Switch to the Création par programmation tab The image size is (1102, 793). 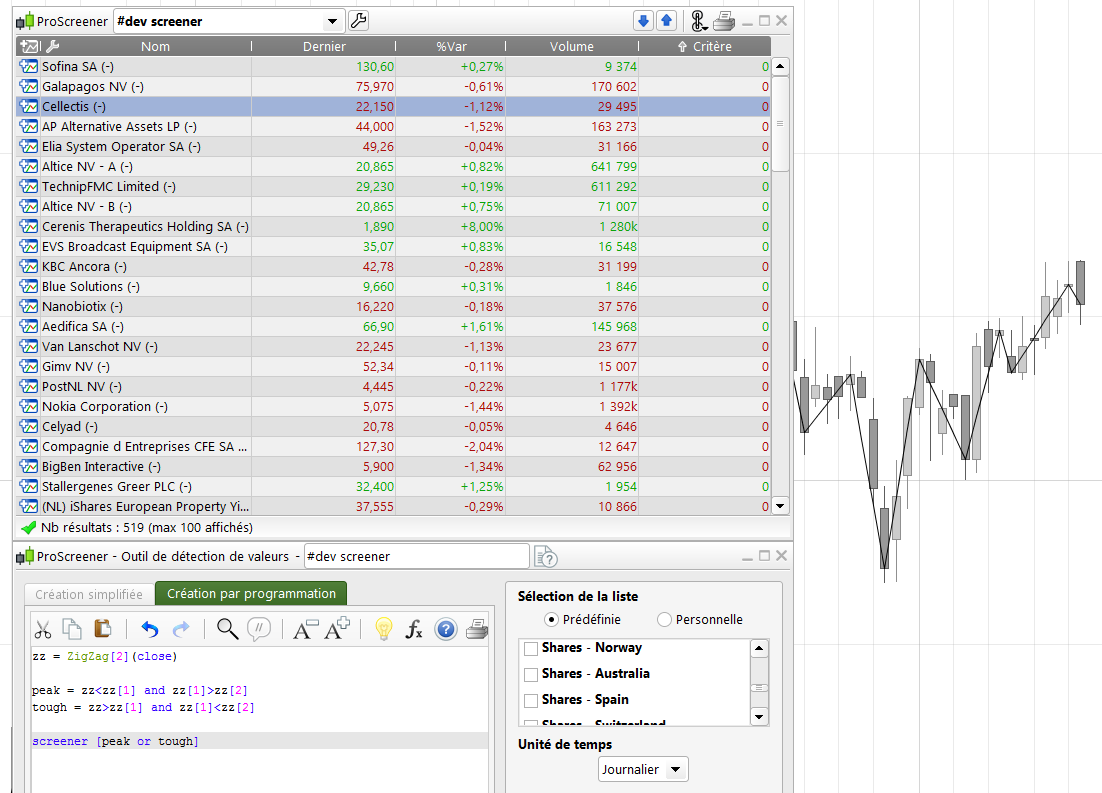click(x=251, y=593)
